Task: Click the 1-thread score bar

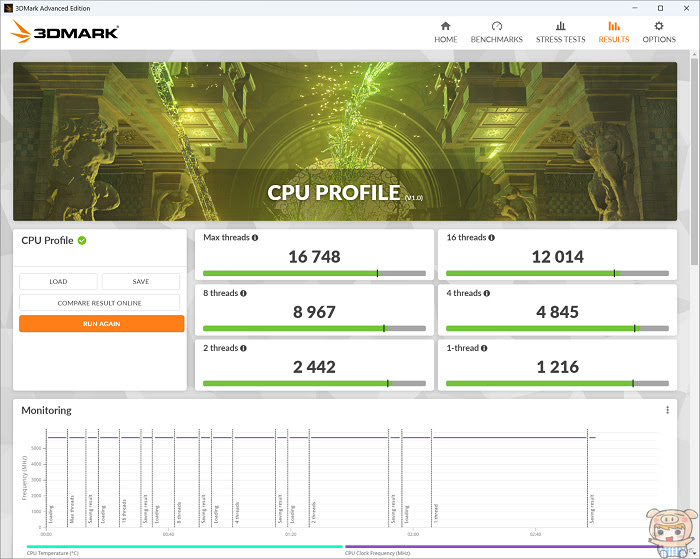Action: [x=557, y=384]
